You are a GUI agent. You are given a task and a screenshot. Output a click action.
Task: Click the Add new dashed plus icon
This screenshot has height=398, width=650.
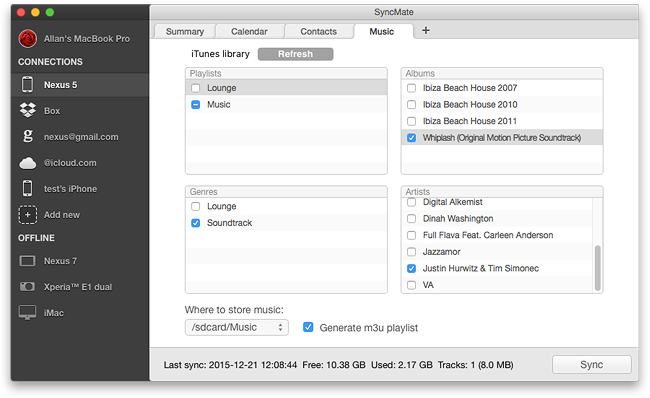click(x=27, y=215)
